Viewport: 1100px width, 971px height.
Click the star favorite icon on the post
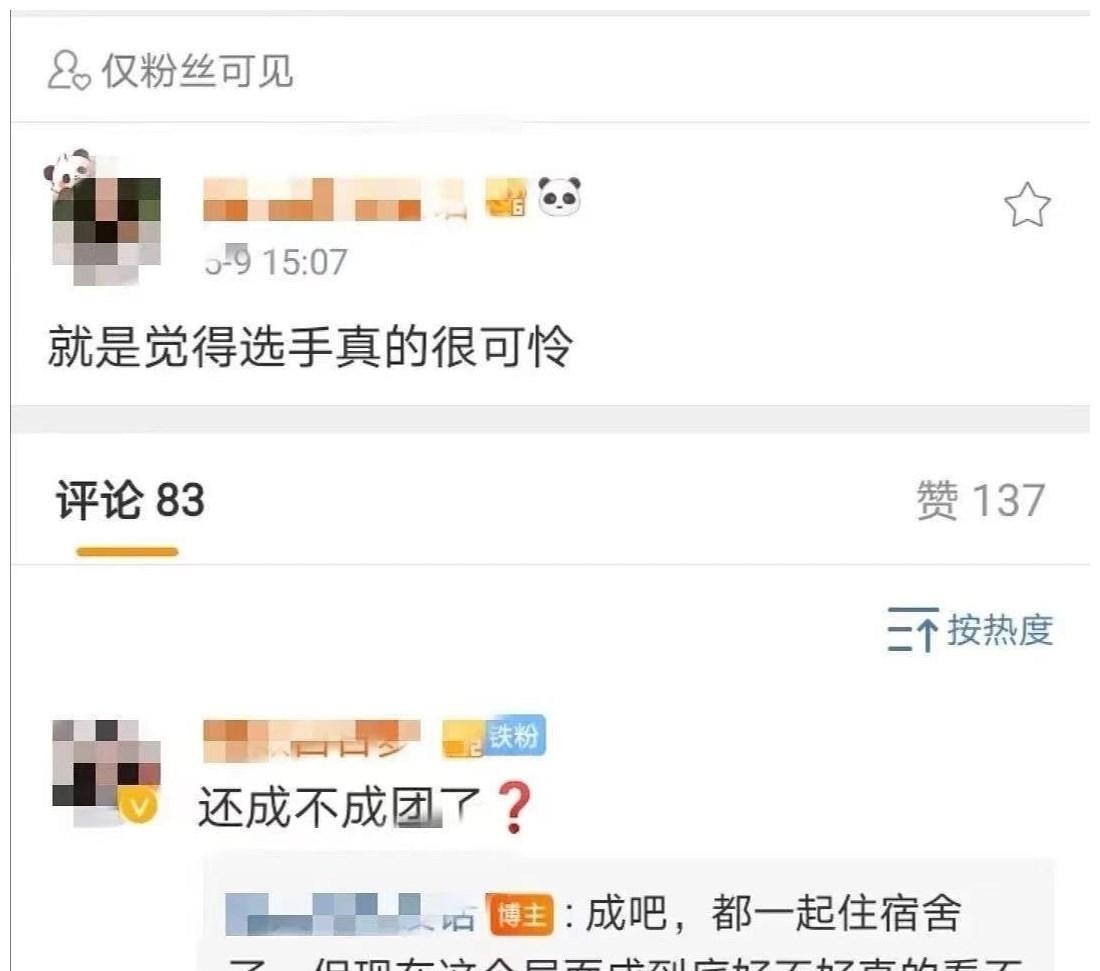[x=1027, y=205]
